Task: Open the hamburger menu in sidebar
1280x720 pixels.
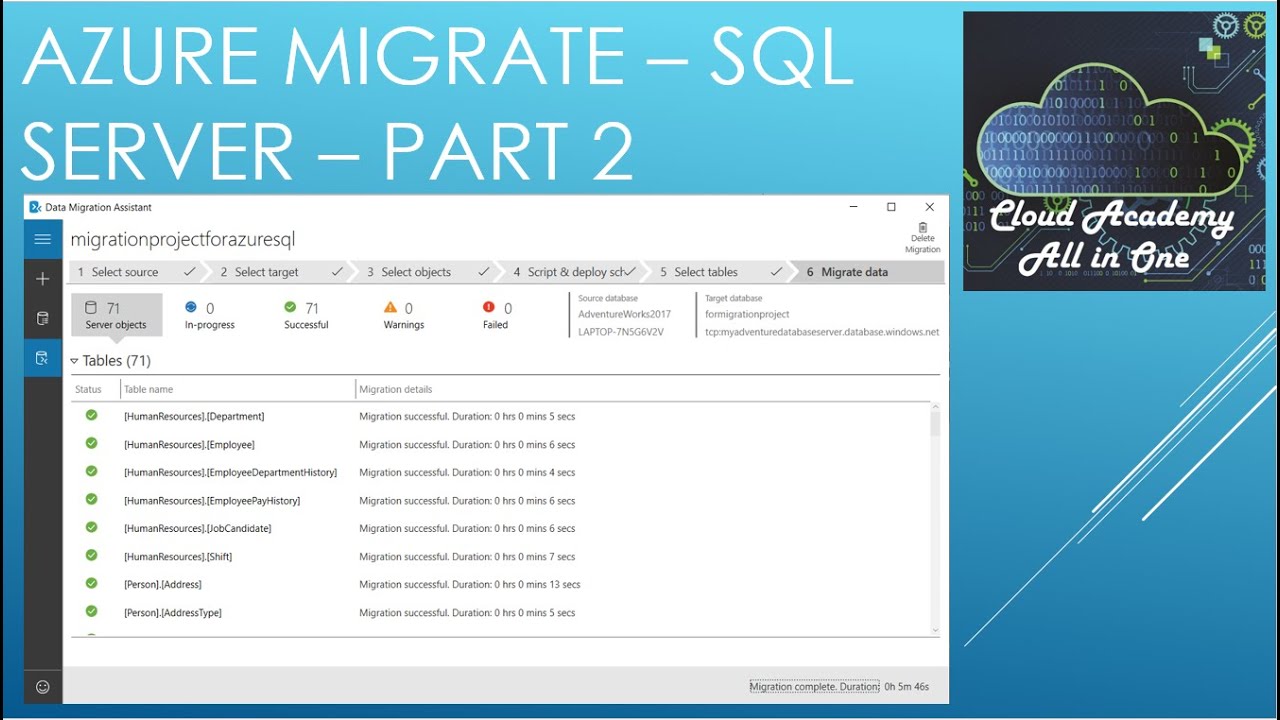Action: point(42,239)
